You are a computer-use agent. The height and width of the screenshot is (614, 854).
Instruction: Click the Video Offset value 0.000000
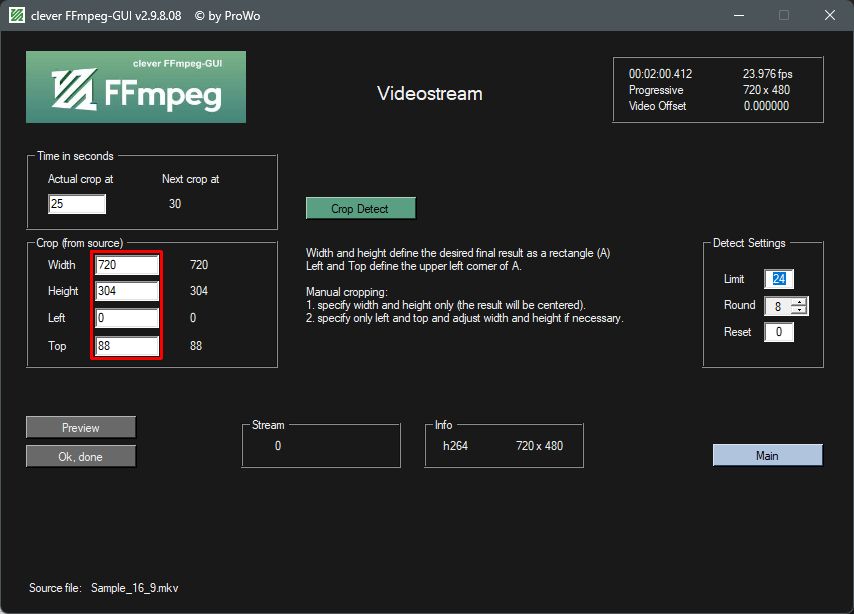pyautogui.click(x=766, y=106)
